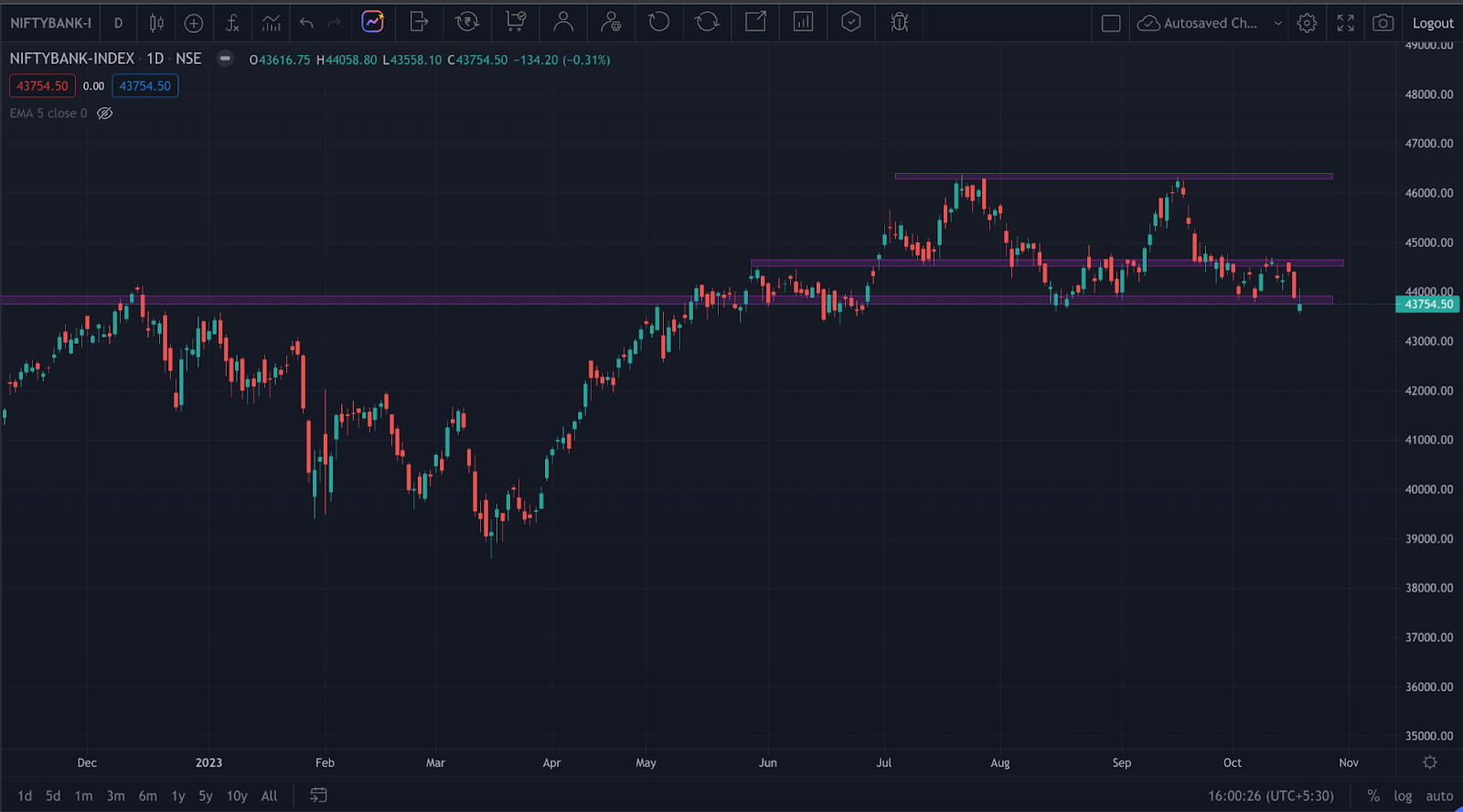Open the candlestick chart style selector
The height and width of the screenshot is (812, 1463).
click(156, 23)
